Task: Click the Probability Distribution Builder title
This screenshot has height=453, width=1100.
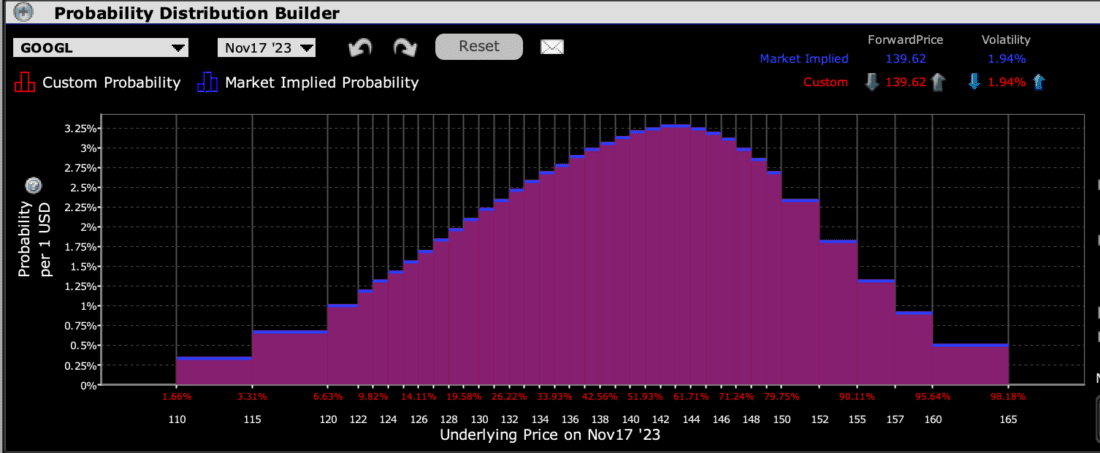Action: click(196, 13)
